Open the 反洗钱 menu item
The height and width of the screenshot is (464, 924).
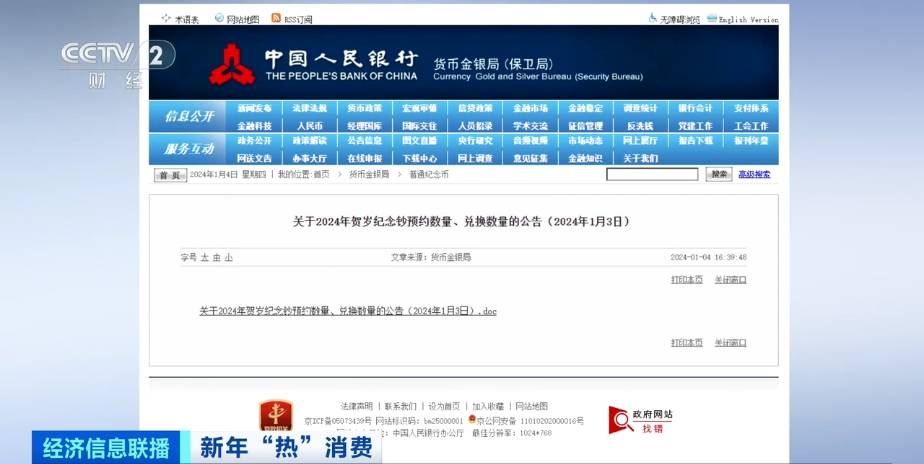click(641, 126)
